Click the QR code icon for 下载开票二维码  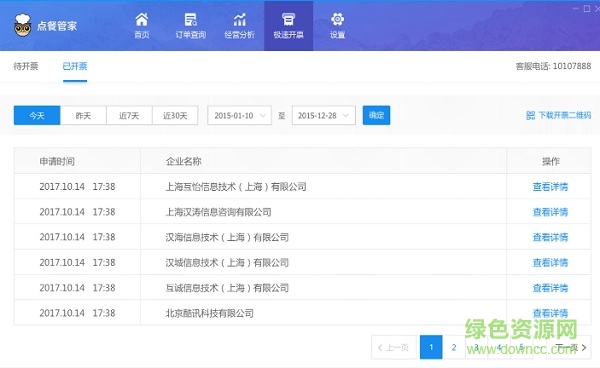click(x=530, y=115)
